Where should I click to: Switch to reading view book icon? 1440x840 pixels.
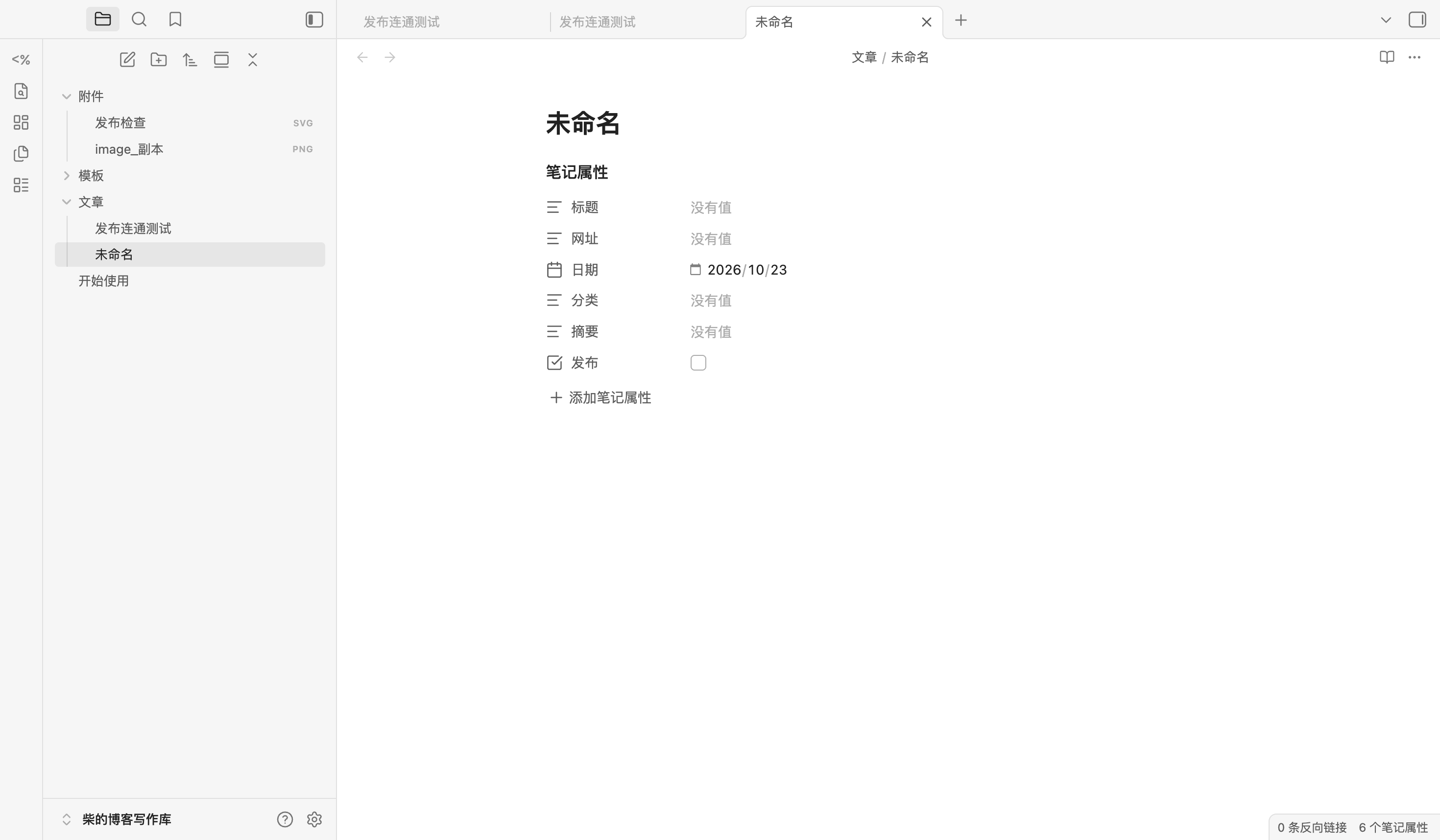pos(1387,57)
